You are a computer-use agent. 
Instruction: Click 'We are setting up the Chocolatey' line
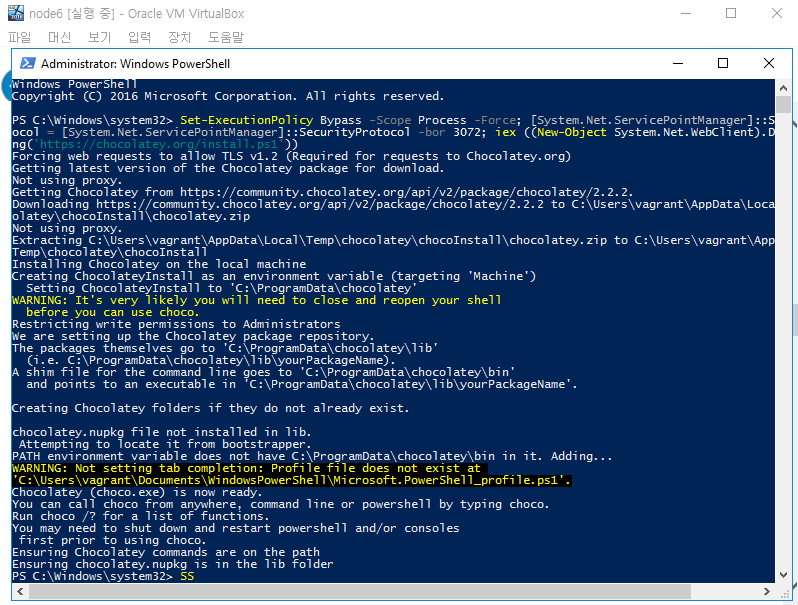pyautogui.click(x=193, y=336)
